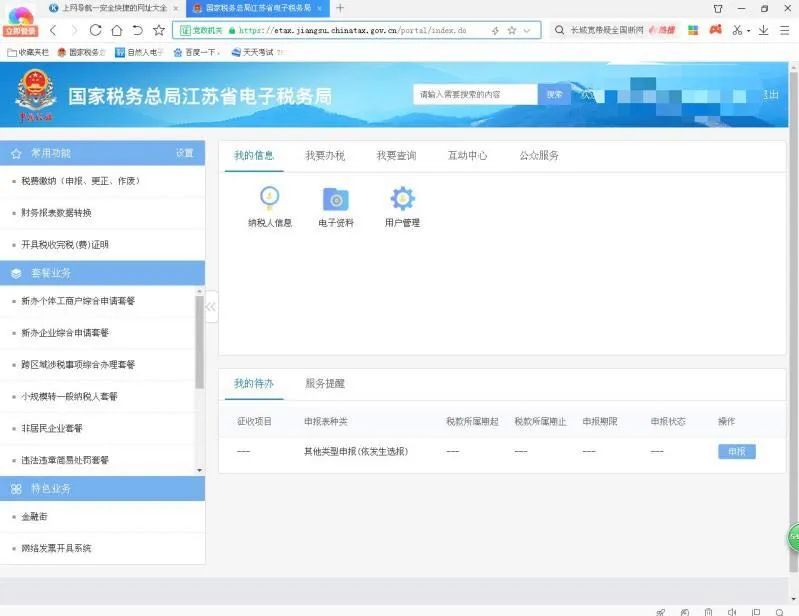Click the 常用功能 section header
The width and height of the screenshot is (799, 616).
coord(102,153)
